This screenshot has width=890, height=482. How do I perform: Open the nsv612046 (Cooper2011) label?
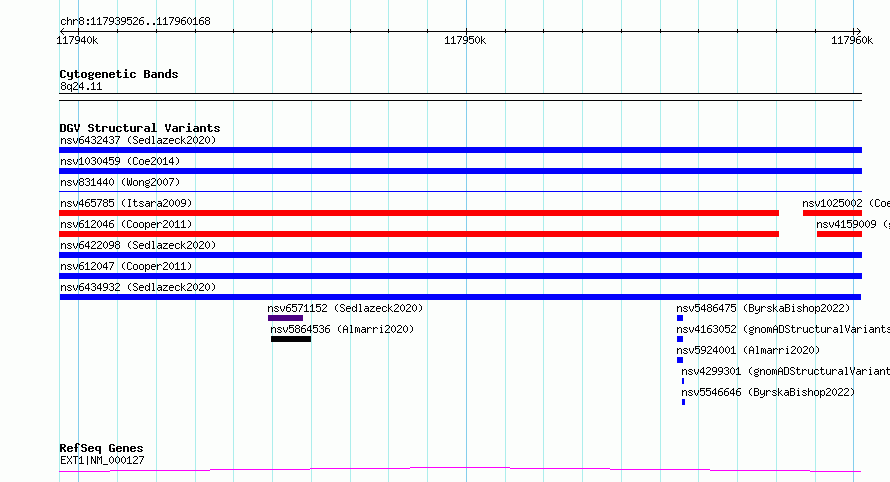pos(126,224)
